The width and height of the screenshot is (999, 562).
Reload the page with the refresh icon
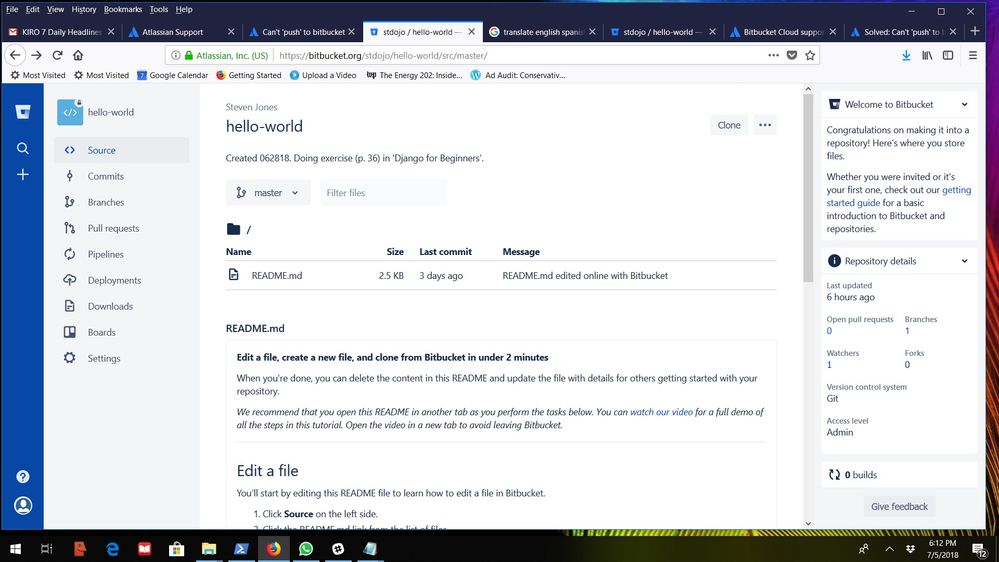(x=57, y=55)
